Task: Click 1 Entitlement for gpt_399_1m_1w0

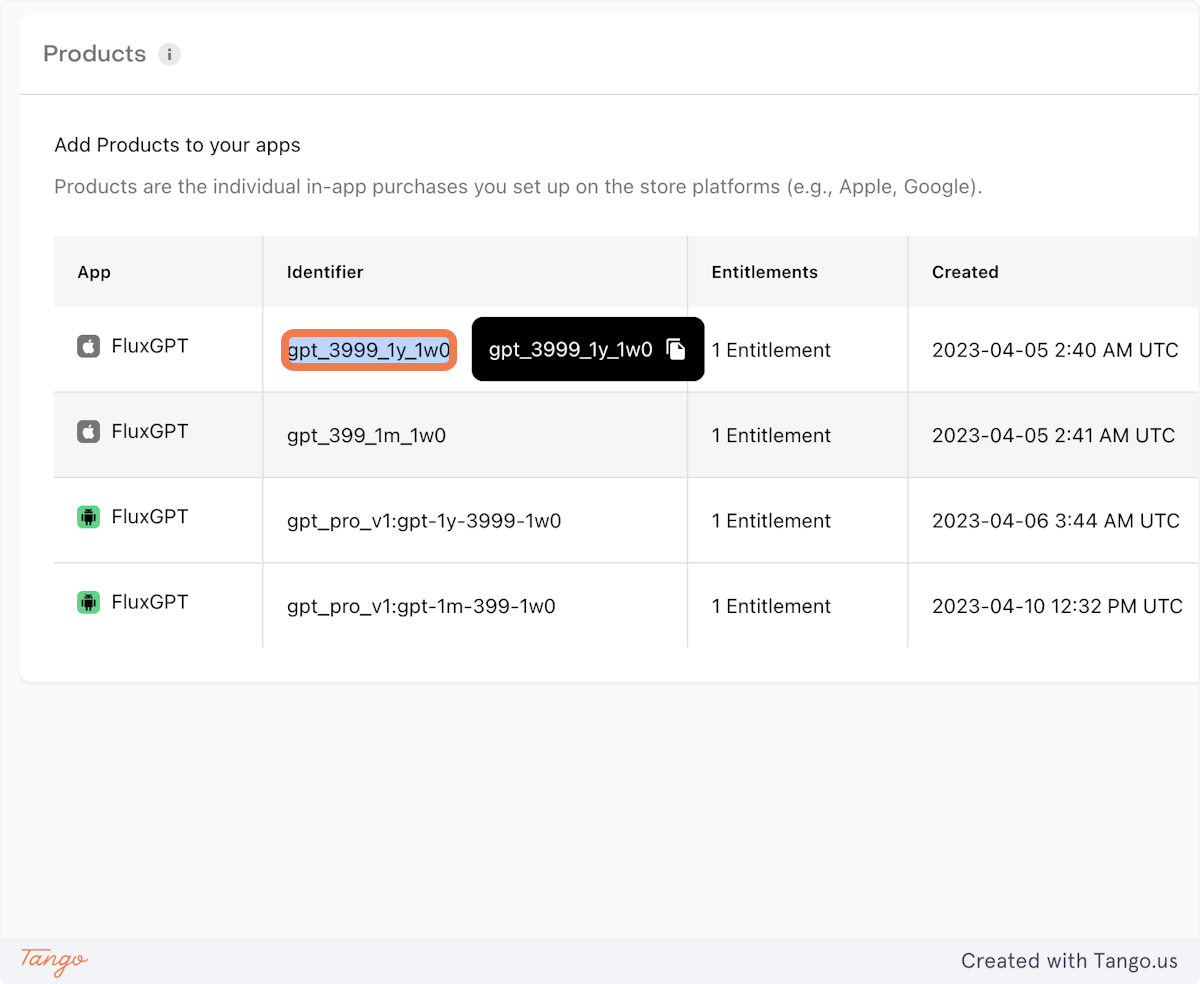Action: [x=771, y=436]
